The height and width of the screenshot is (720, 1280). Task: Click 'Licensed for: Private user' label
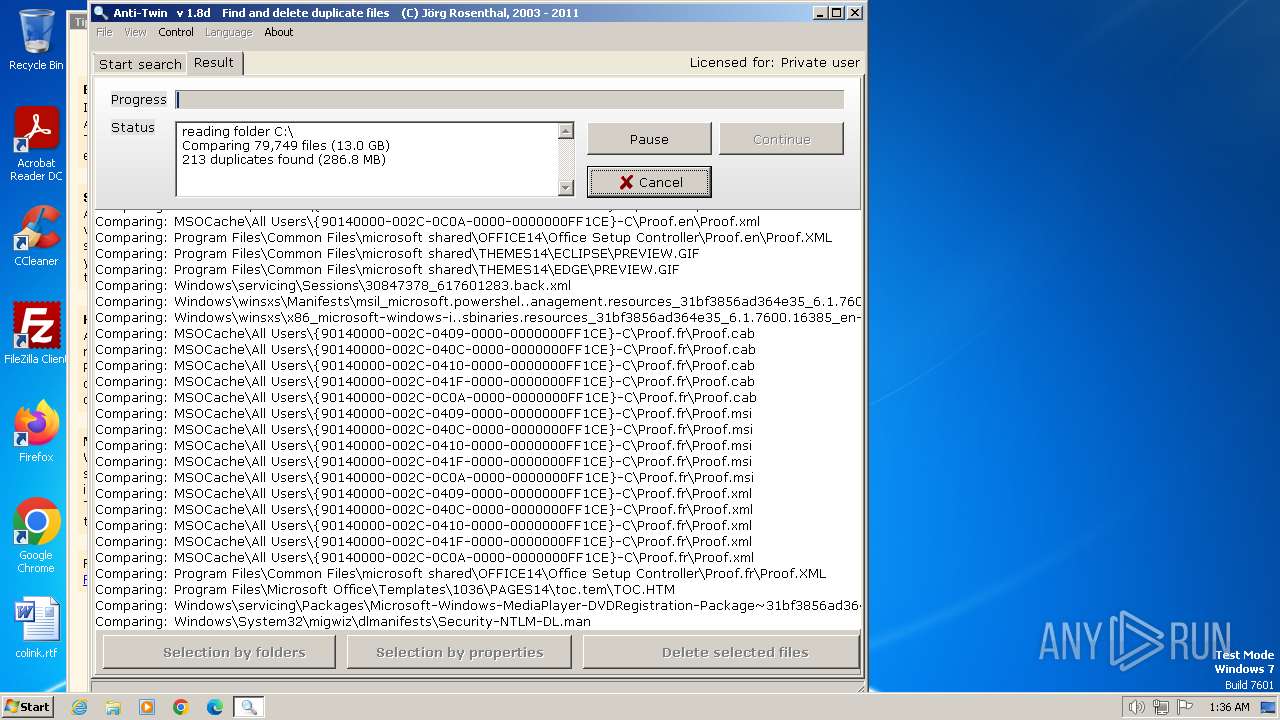[x=774, y=62]
